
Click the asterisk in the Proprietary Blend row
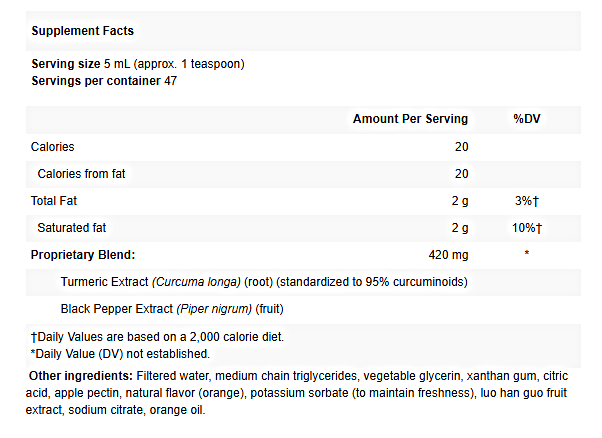click(527, 254)
